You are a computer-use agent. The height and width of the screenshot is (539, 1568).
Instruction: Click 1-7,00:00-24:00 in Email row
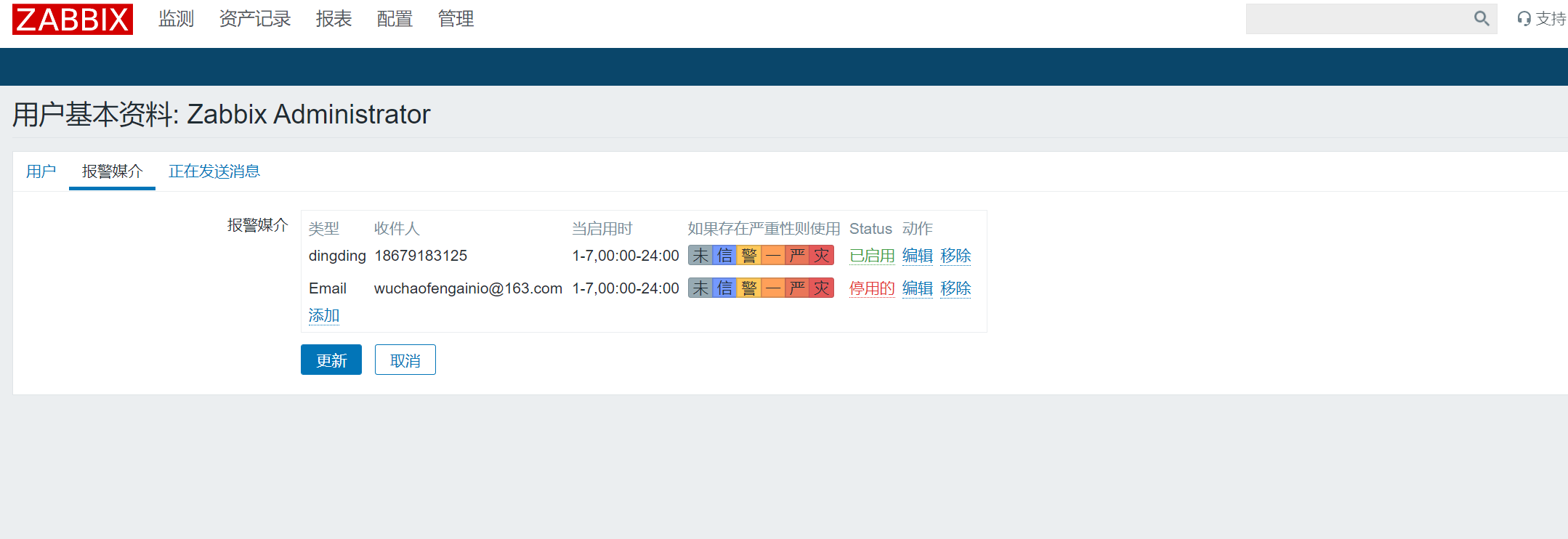pos(626,288)
